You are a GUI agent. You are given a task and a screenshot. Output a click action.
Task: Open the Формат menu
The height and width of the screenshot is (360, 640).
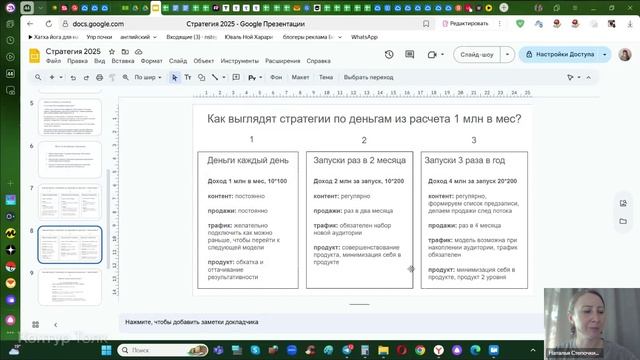151,61
